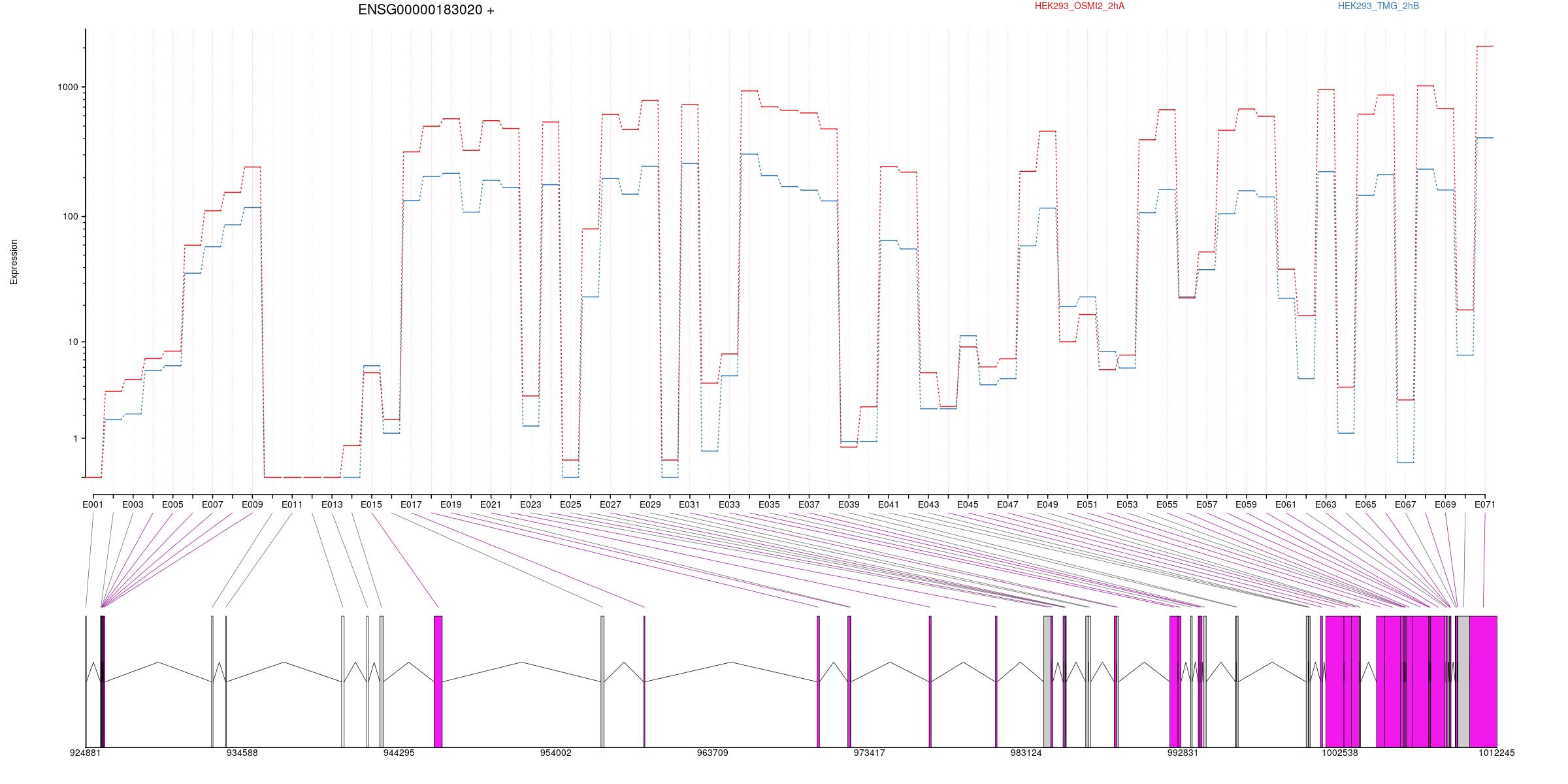Click the Expression y-axis label
The image size is (1568, 784).
tap(14, 262)
